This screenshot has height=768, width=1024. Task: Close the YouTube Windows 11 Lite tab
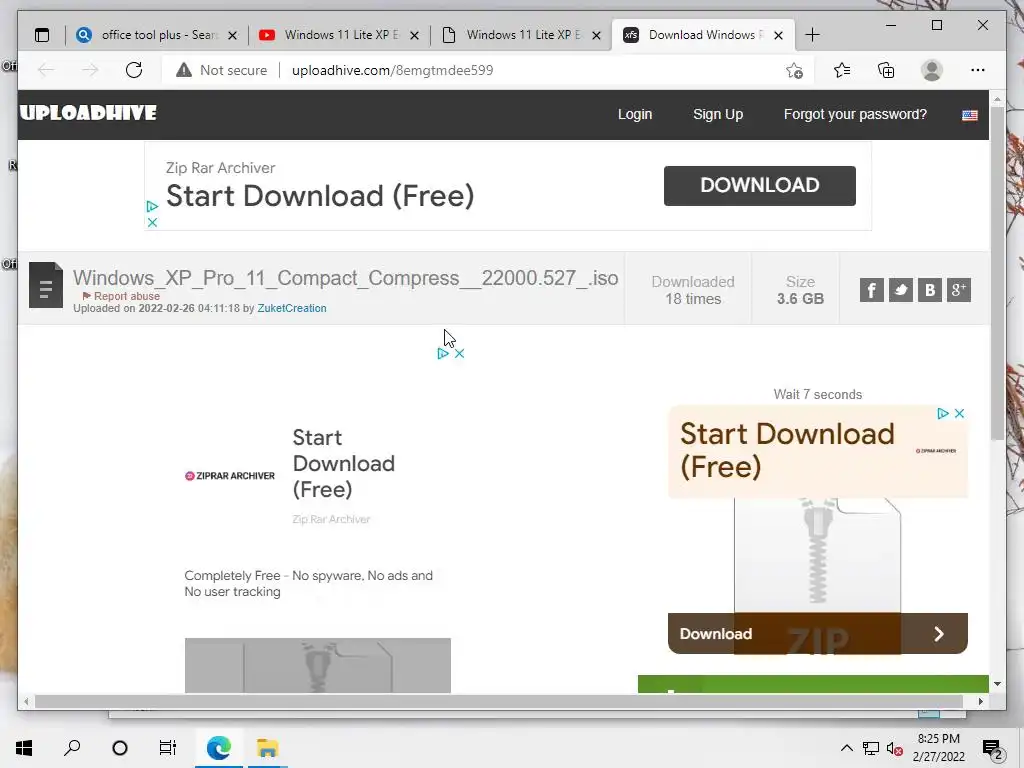[x=415, y=36]
